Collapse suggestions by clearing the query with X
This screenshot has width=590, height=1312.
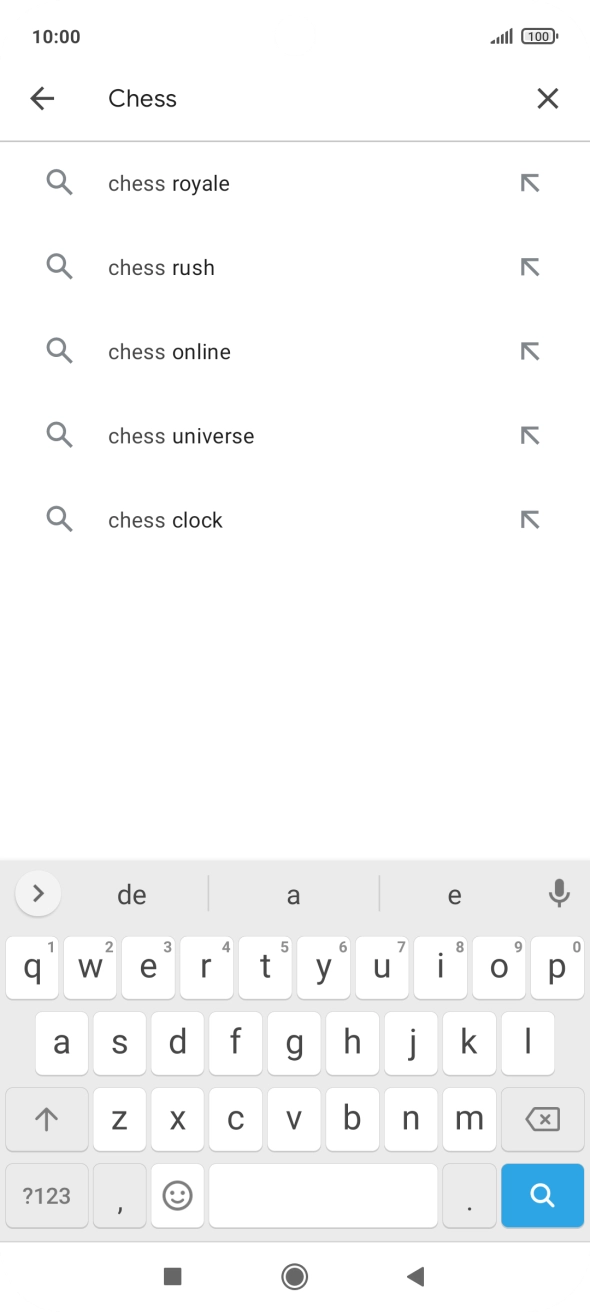(x=547, y=98)
